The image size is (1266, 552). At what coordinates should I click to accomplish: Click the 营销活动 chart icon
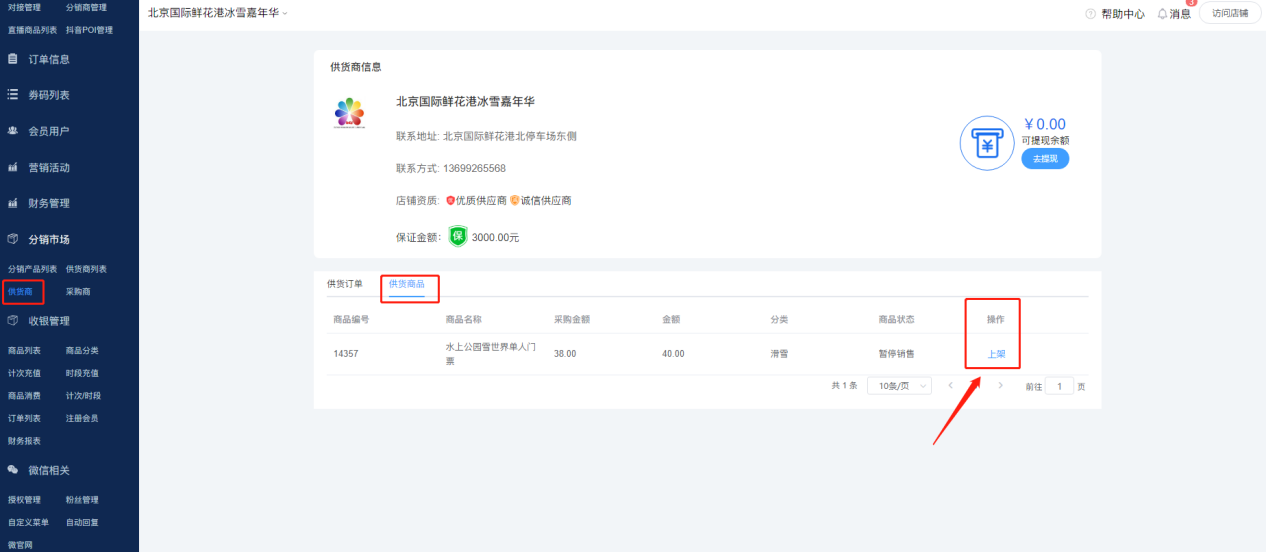(13, 167)
